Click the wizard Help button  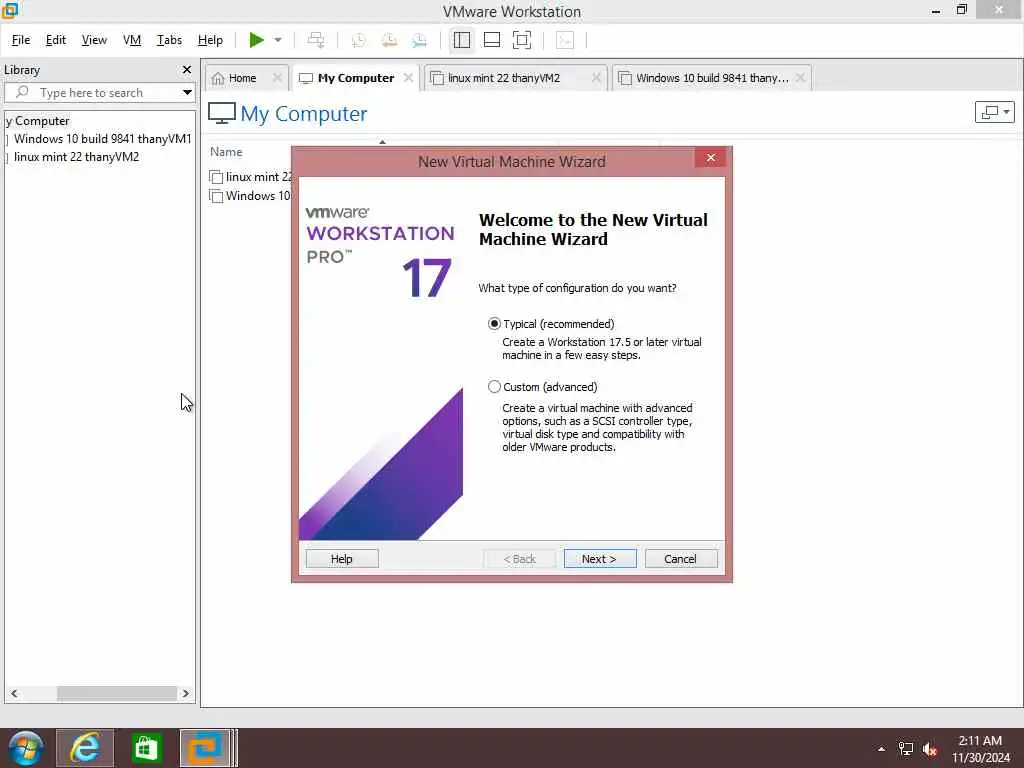342,559
